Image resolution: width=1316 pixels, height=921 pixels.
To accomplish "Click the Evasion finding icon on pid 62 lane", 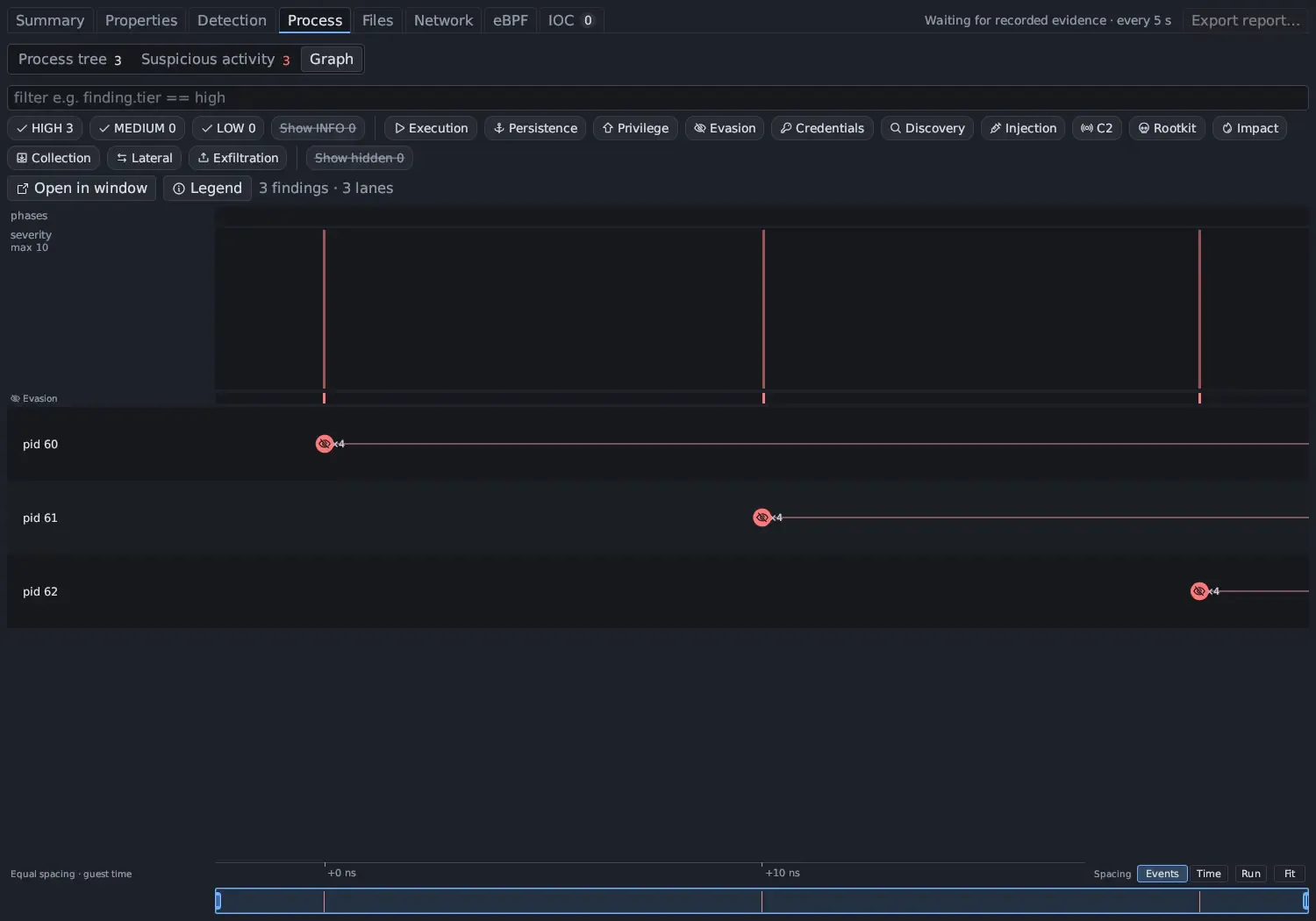I will coord(1199,591).
